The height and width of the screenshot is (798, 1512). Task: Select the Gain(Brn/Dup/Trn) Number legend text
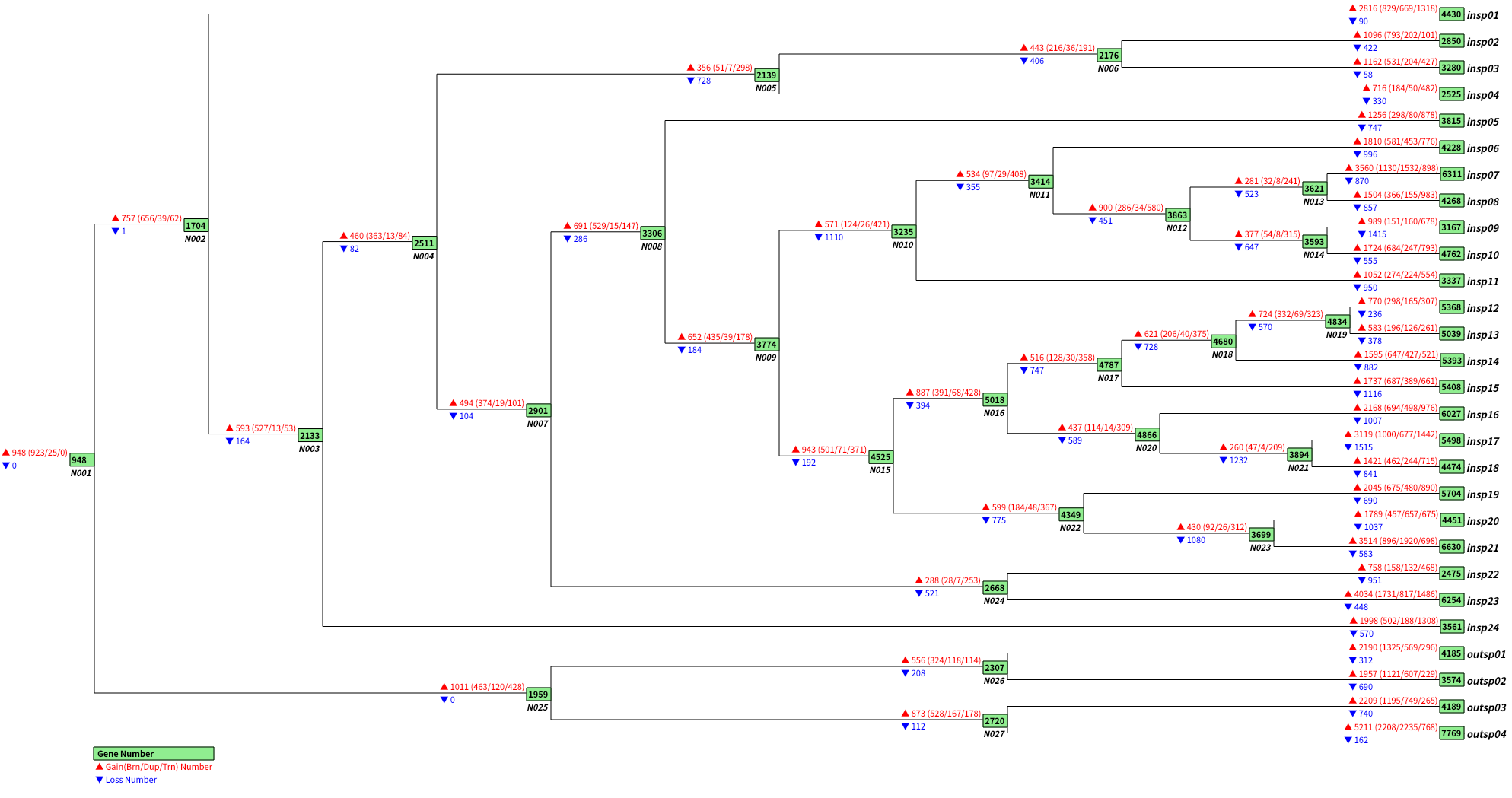pos(159,767)
